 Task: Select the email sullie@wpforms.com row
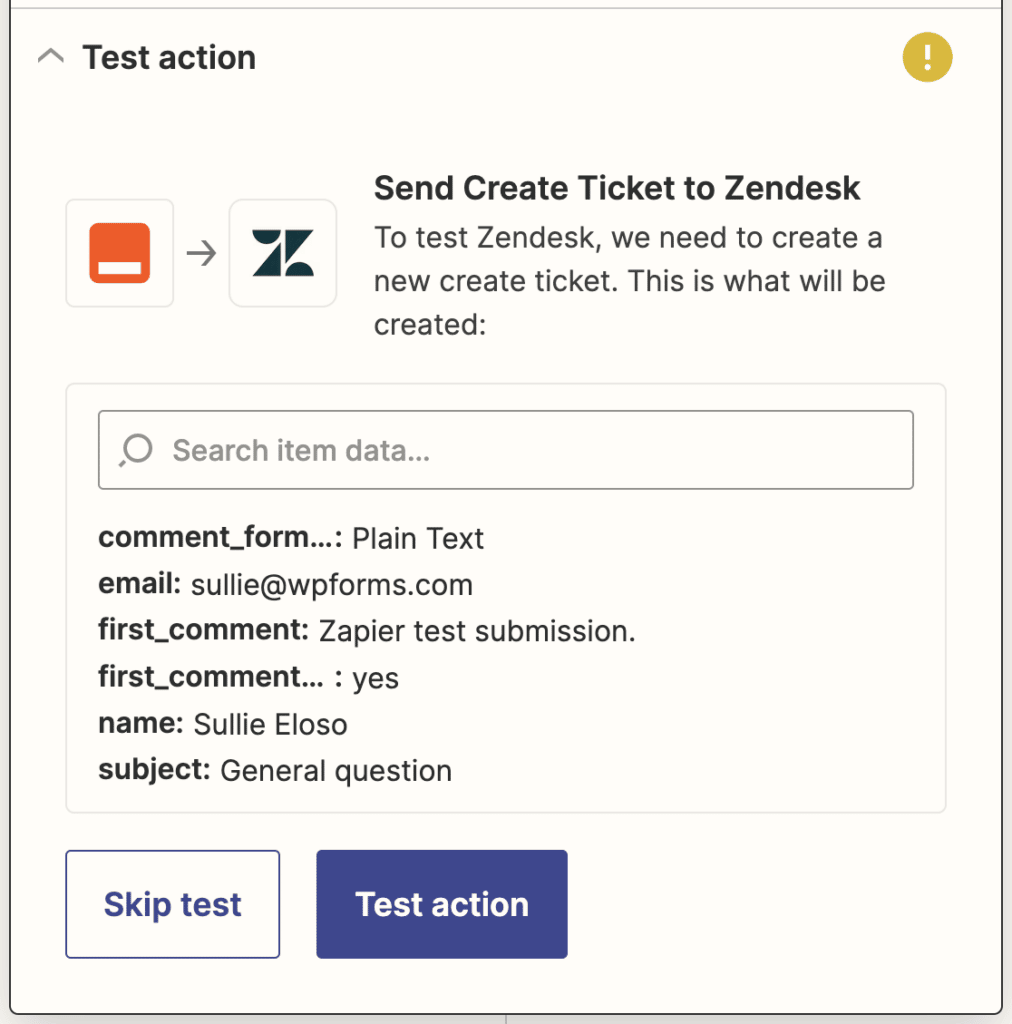click(285, 584)
